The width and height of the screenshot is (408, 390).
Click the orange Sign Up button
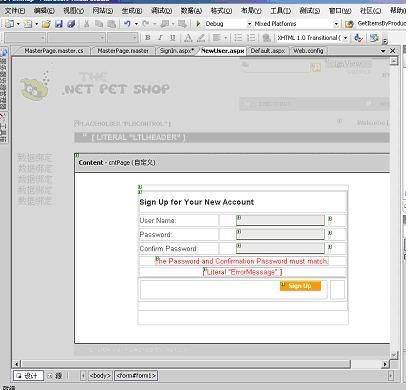pos(300,286)
